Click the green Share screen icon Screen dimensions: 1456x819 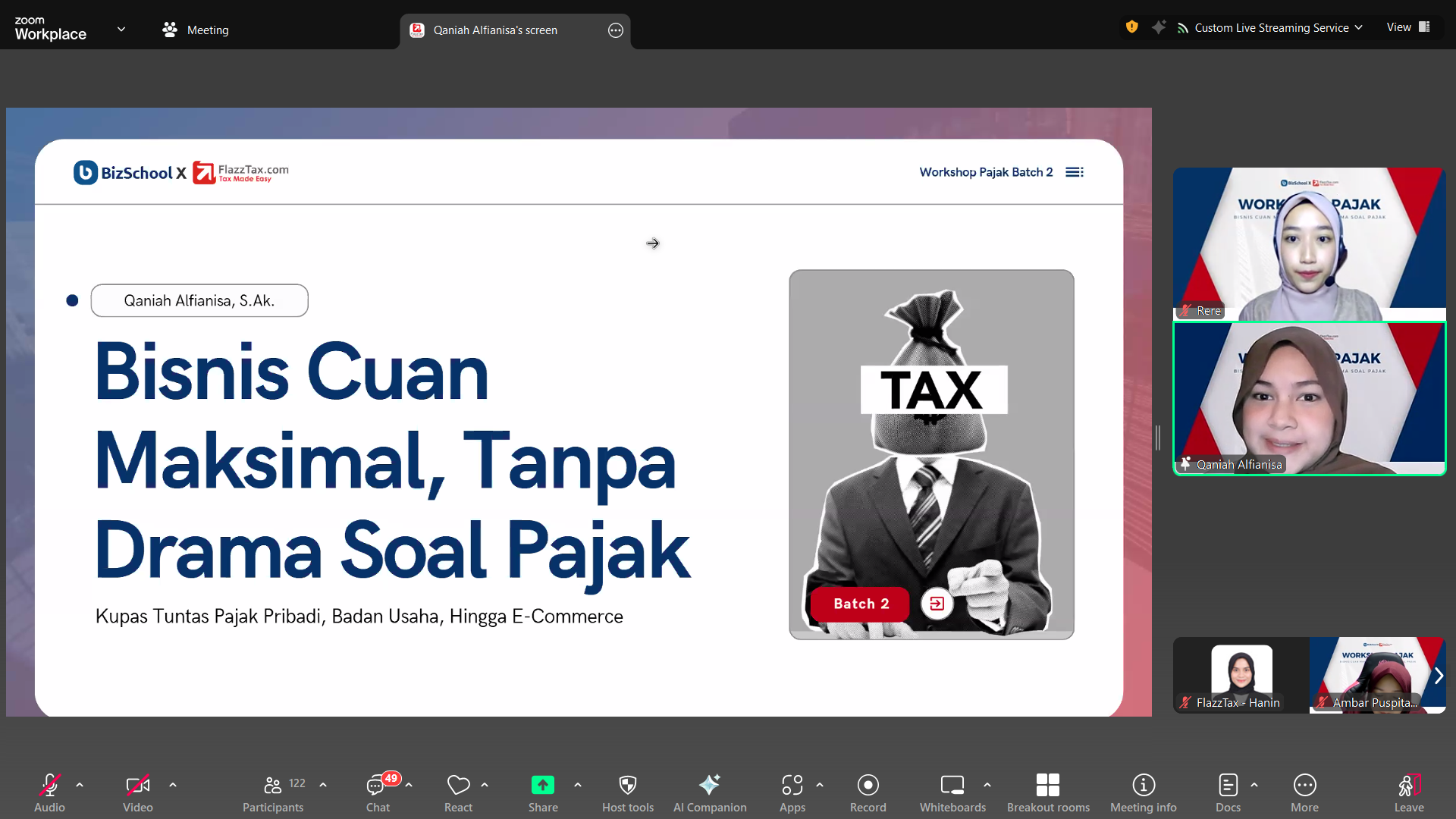pos(543,785)
